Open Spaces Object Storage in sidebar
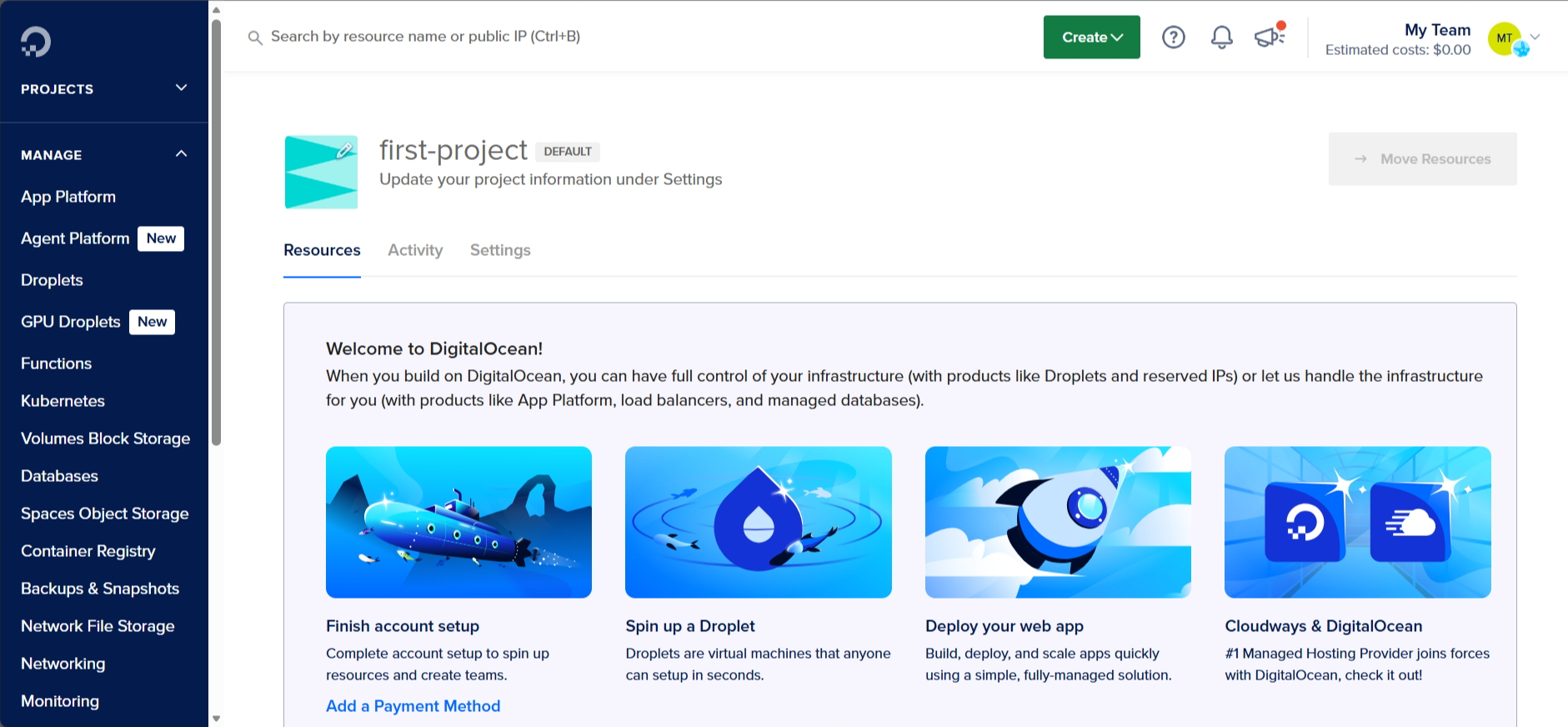The height and width of the screenshot is (727, 1568). pyautogui.click(x=104, y=514)
